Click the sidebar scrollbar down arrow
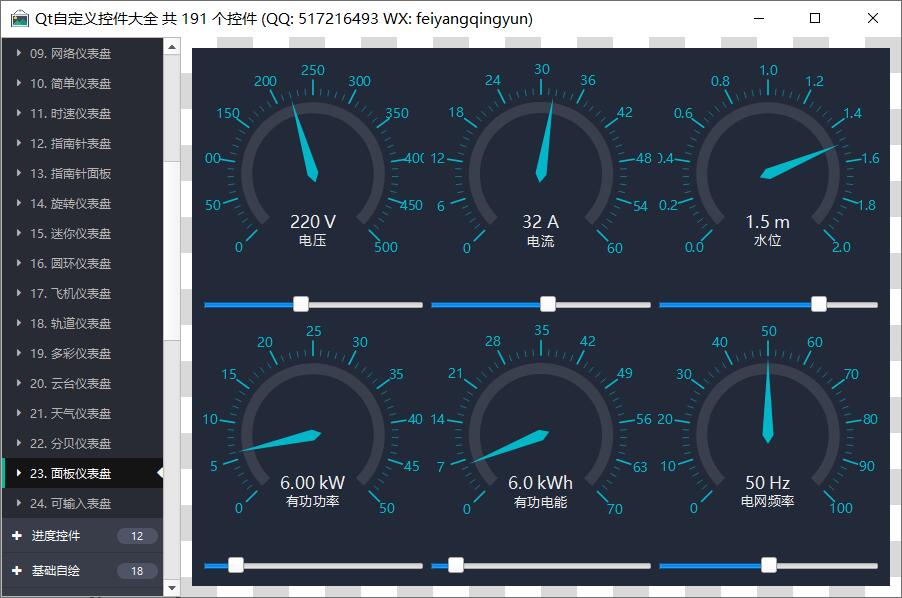Image resolution: width=902 pixels, height=598 pixels. (x=171, y=588)
